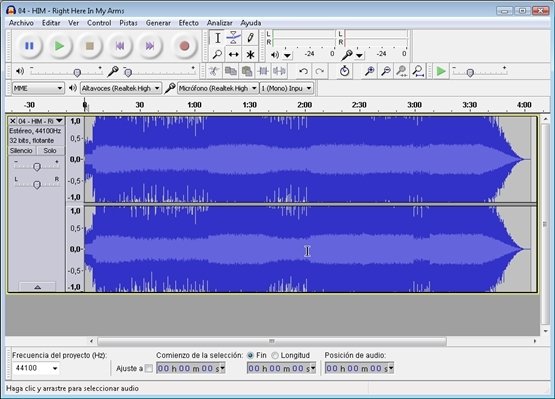Pause playback with the Pause button
Image resolution: width=555 pixels, height=399 pixels.
(x=29, y=46)
